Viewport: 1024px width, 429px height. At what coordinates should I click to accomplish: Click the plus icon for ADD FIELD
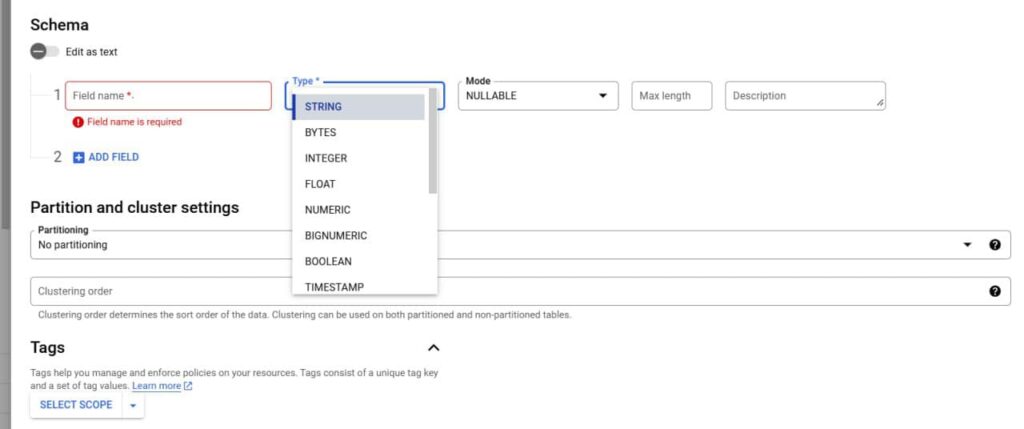(78, 157)
